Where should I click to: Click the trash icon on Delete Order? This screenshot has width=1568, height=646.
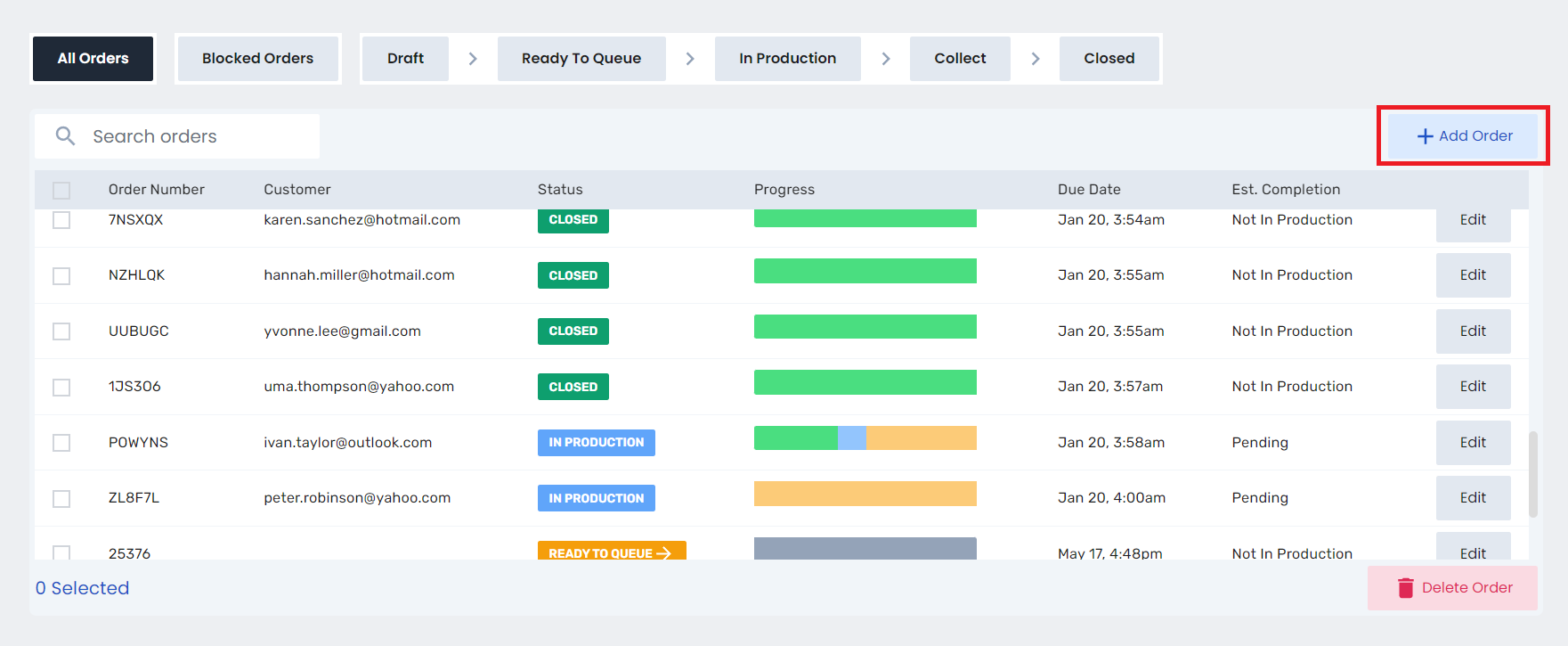1405,588
